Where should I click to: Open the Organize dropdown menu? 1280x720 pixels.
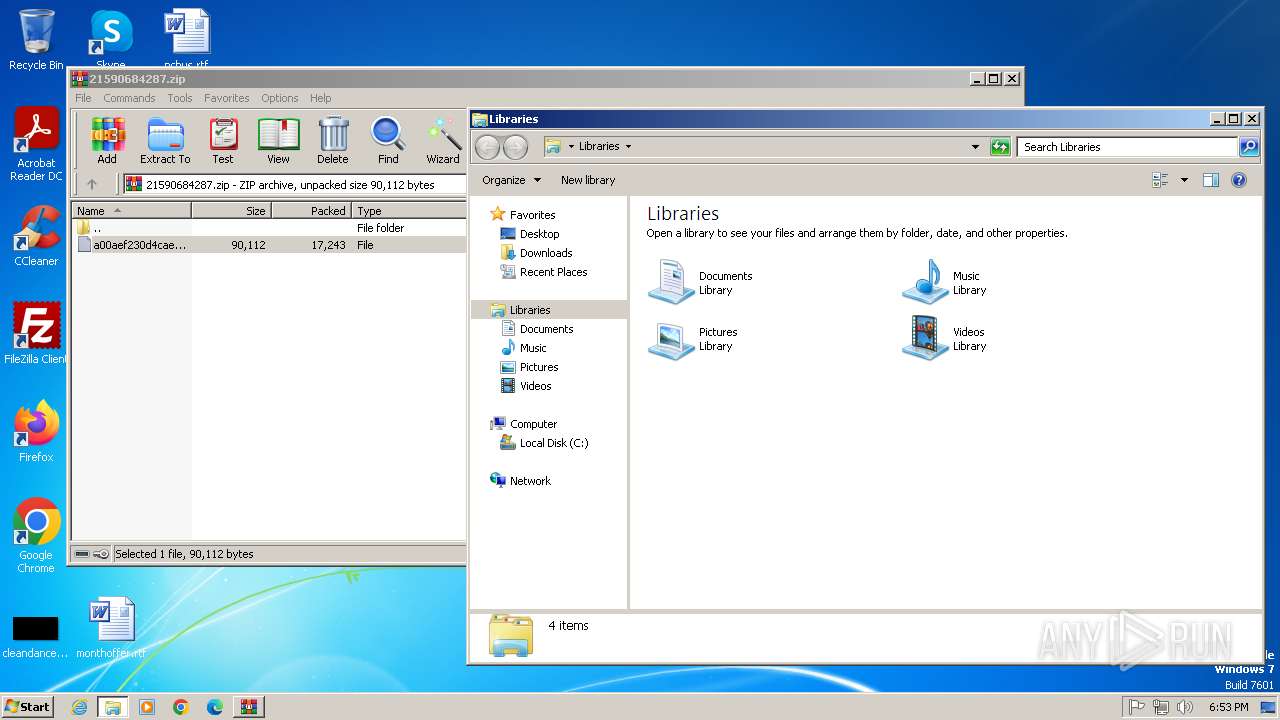click(x=511, y=180)
